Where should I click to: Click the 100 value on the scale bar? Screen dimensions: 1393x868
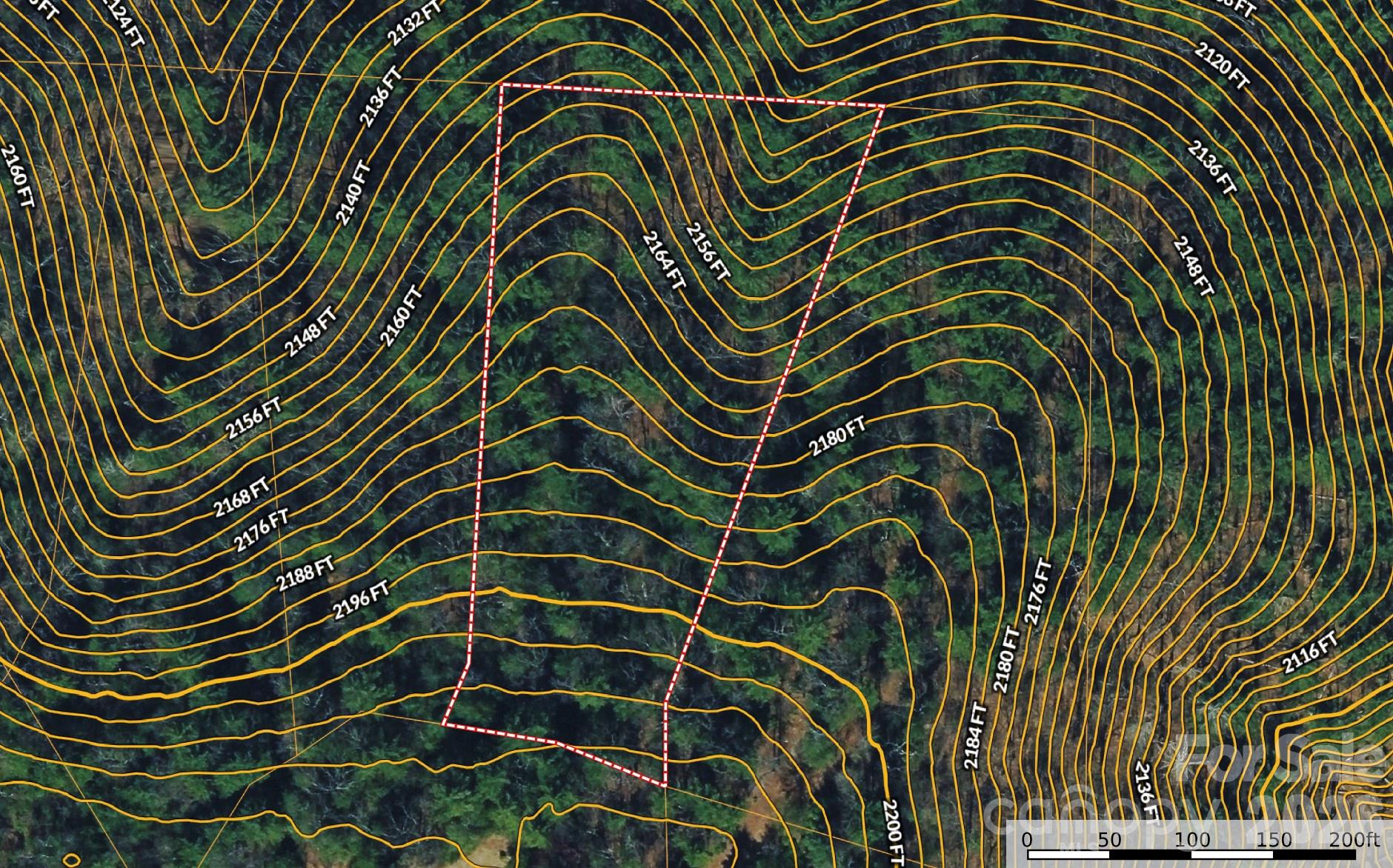point(1193,840)
